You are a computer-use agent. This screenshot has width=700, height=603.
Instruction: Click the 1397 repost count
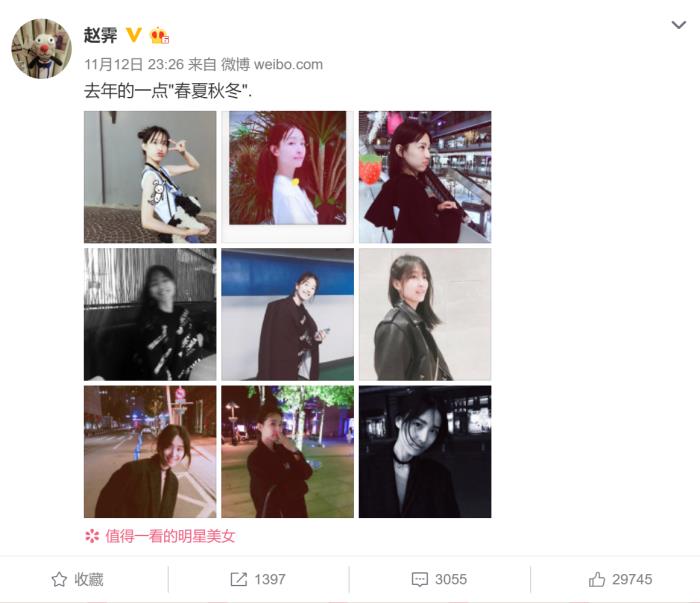point(270,579)
